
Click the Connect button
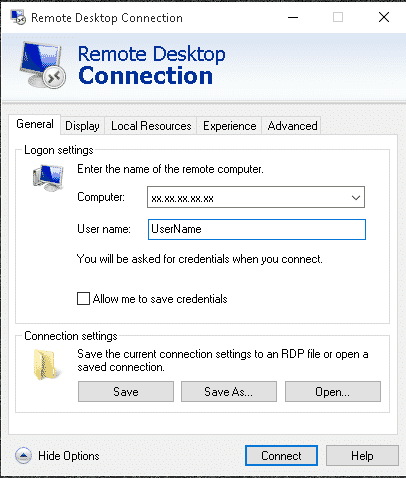[281, 455]
